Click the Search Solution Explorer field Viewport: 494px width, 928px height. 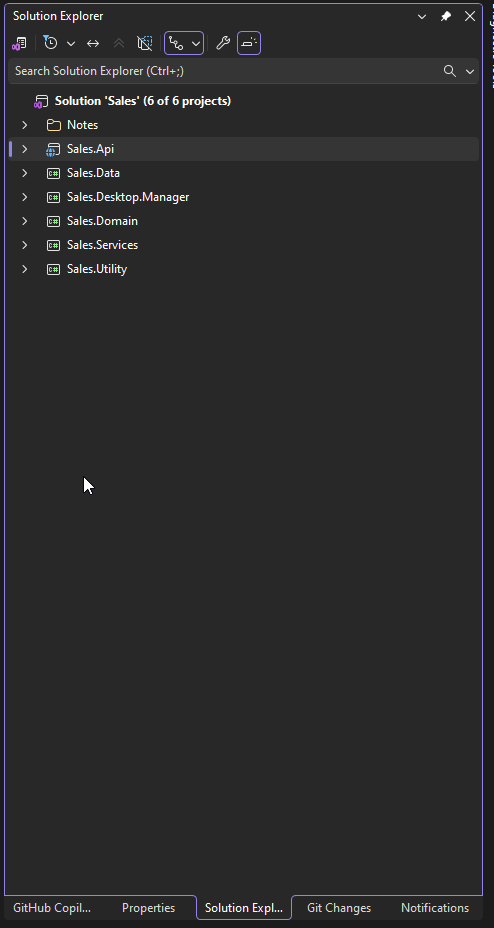click(x=225, y=71)
